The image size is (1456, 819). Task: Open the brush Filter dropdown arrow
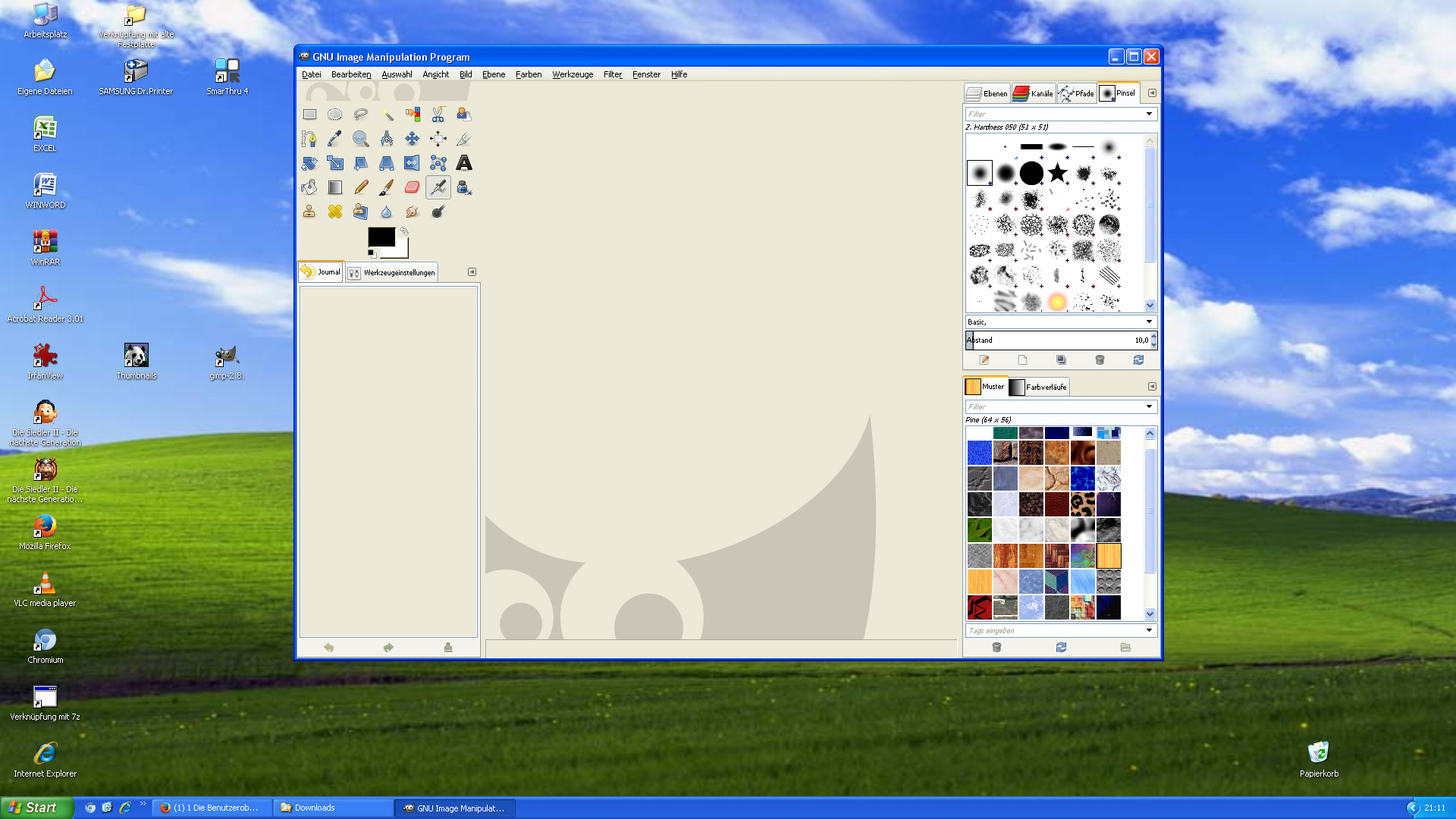1149,114
